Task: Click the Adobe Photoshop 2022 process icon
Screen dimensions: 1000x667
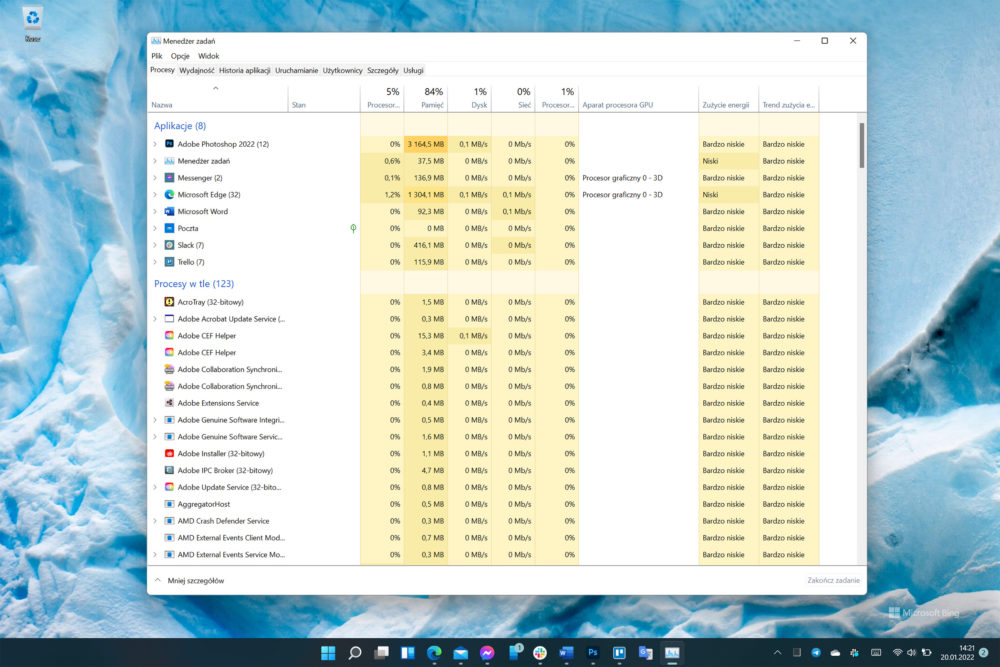Action: [x=169, y=144]
